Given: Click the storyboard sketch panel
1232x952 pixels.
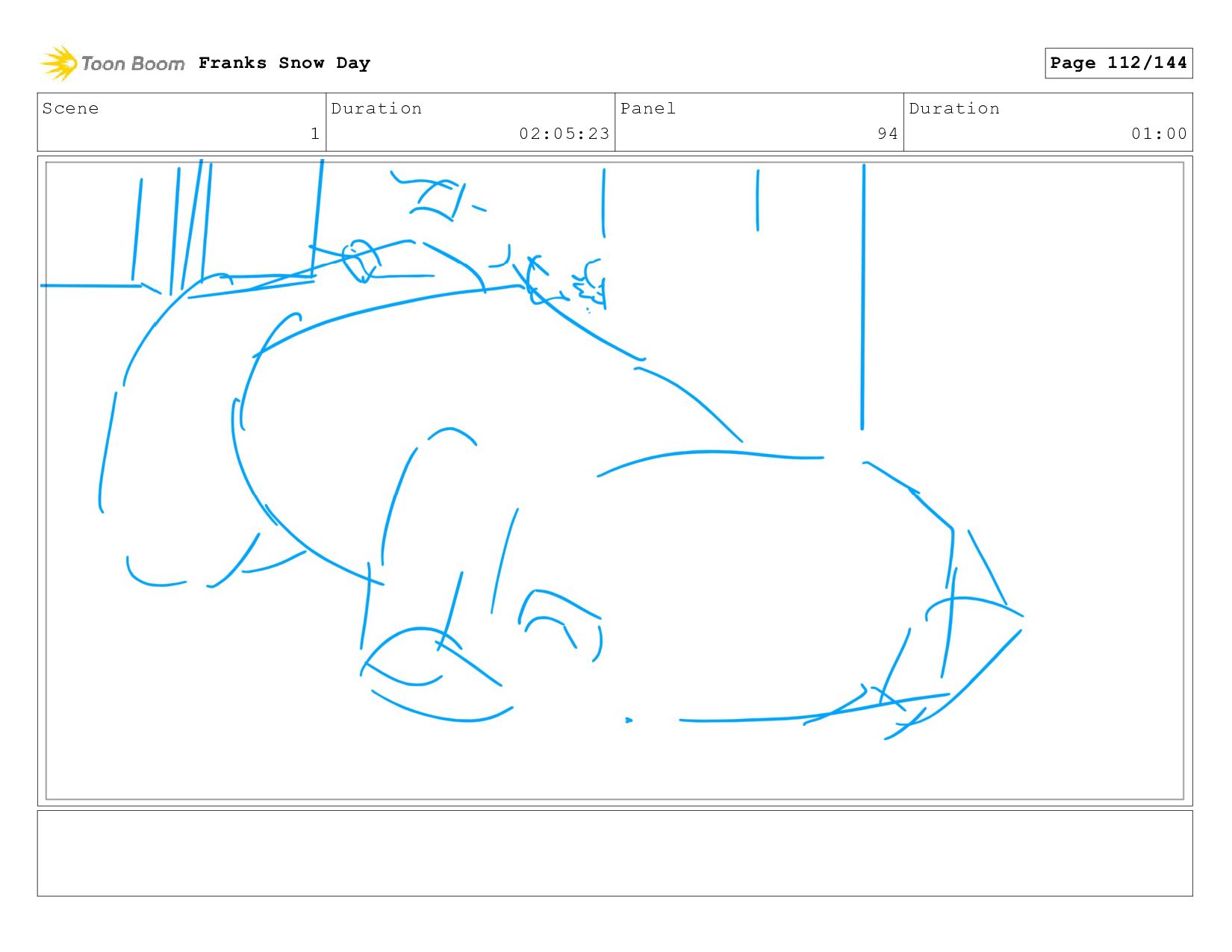Looking at the screenshot, I should tap(615, 481).
